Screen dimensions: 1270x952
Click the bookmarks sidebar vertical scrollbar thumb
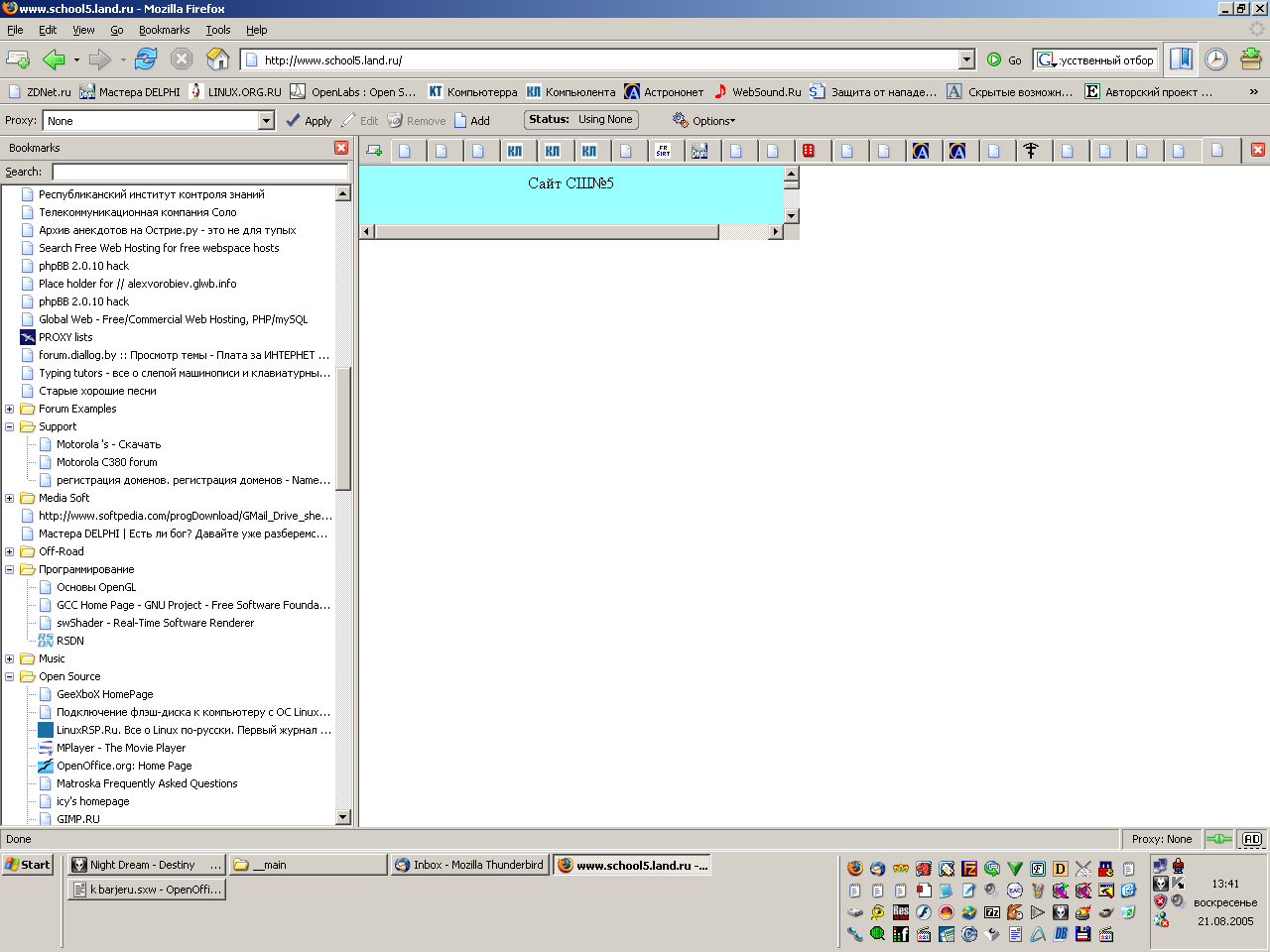[x=343, y=428]
